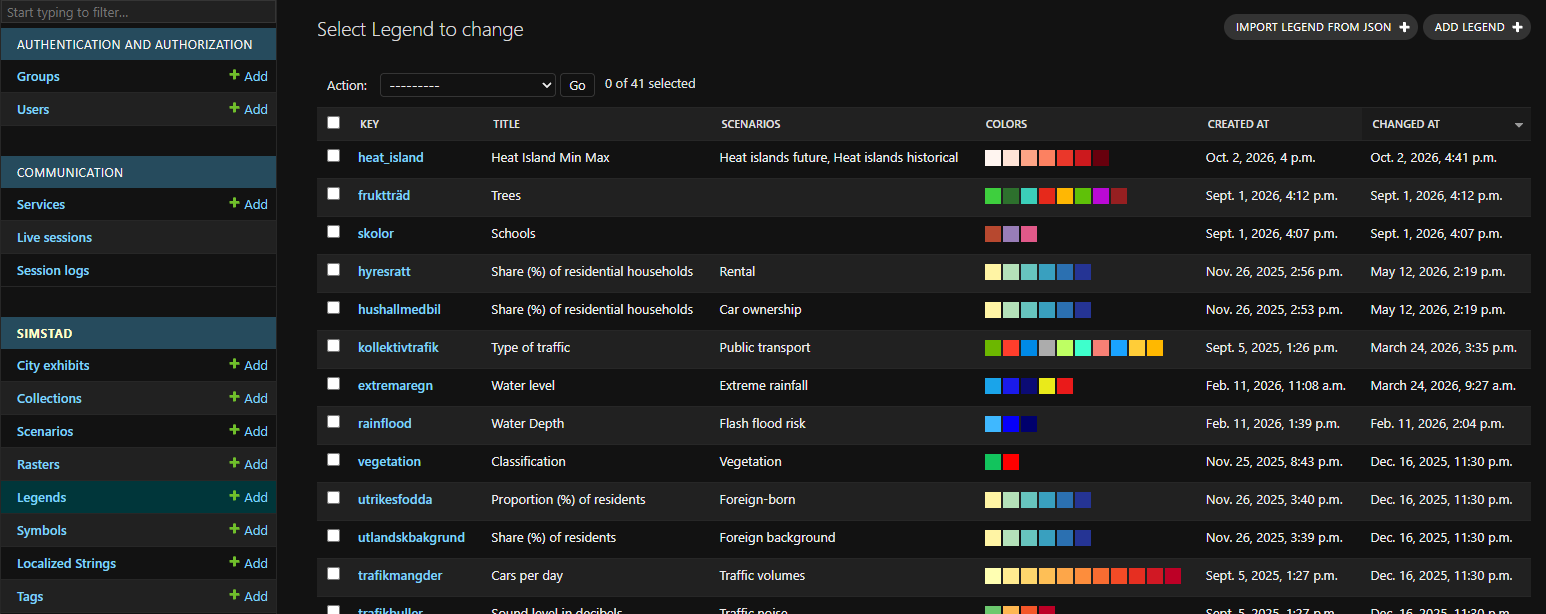Viewport: 1546px width, 614px height.
Task: Click the red swatch in vegetation row
Action: 1011,462
